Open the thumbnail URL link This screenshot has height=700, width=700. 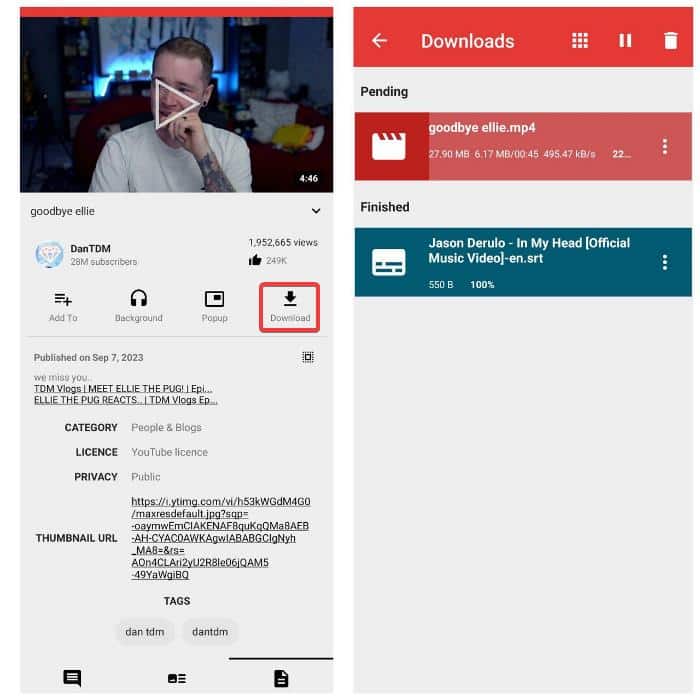point(220,538)
